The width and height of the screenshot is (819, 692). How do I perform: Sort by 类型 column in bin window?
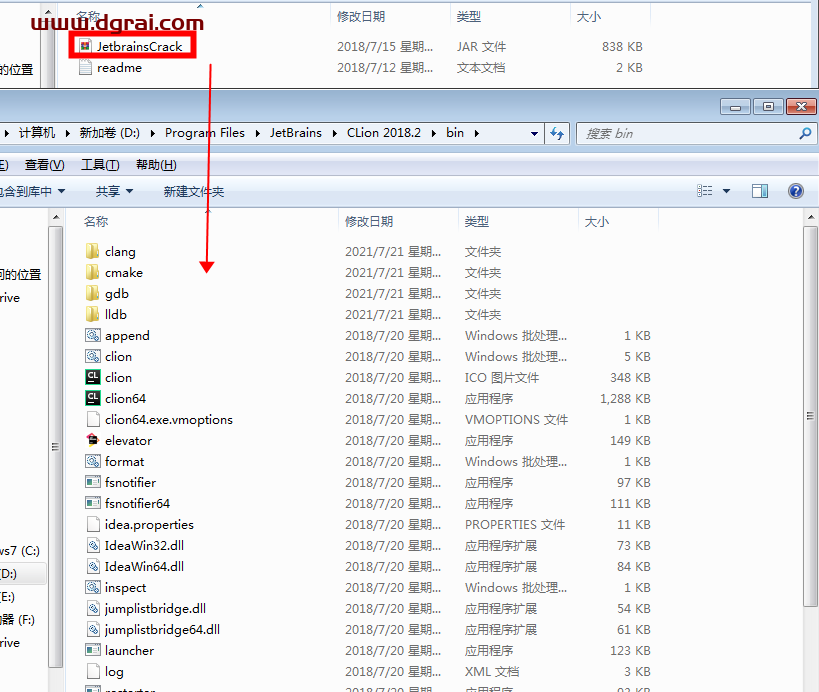[477, 221]
